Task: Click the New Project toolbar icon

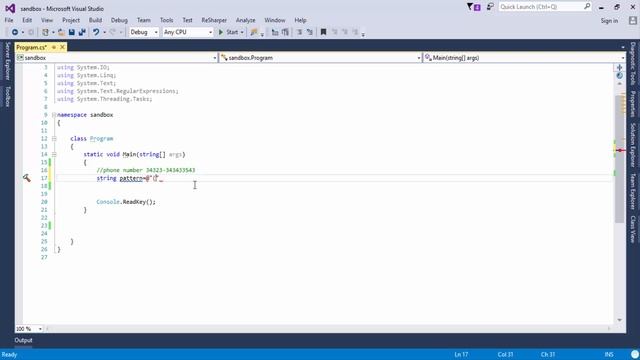Action: [45, 32]
